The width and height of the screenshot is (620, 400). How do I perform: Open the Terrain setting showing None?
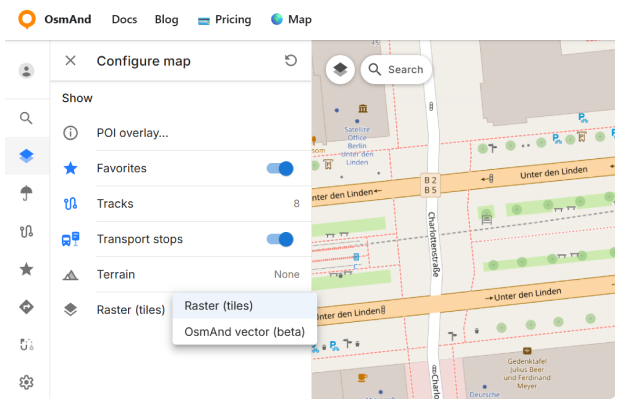coord(181,274)
